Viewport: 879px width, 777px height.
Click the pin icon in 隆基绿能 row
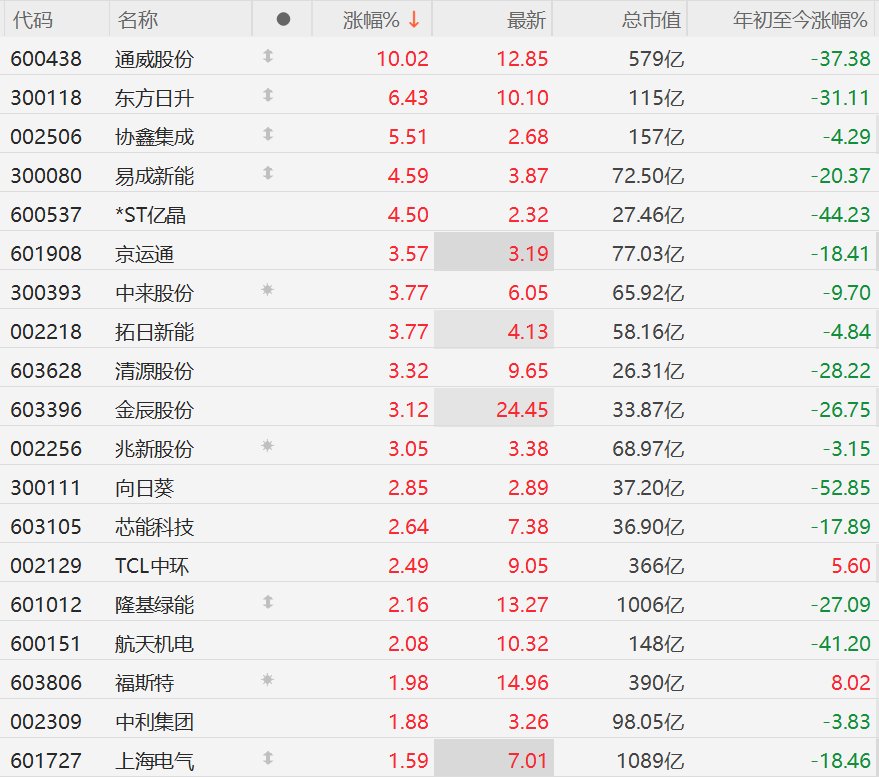(x=268, y=602)
